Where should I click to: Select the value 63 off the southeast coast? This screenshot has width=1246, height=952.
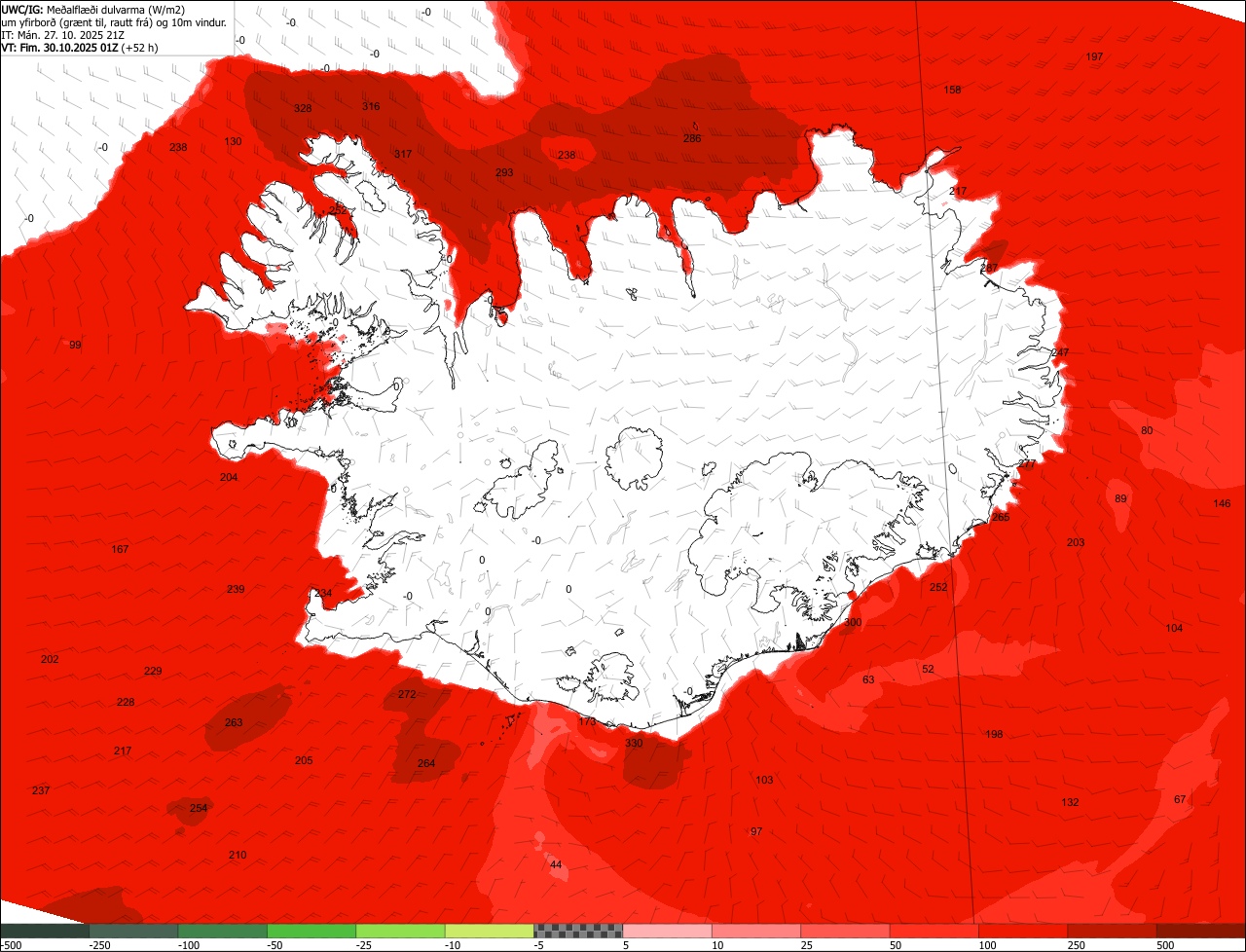coord(868,679)
